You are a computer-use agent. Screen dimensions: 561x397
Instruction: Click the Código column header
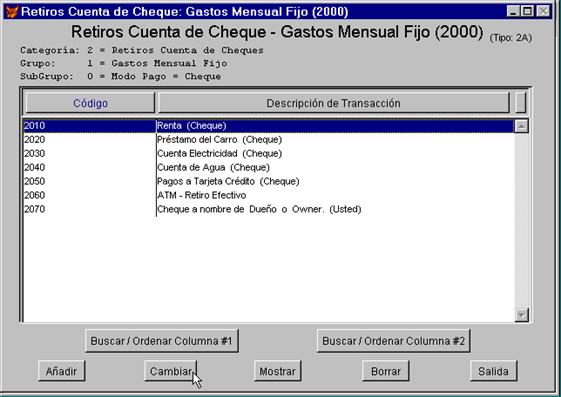(90, 103)
